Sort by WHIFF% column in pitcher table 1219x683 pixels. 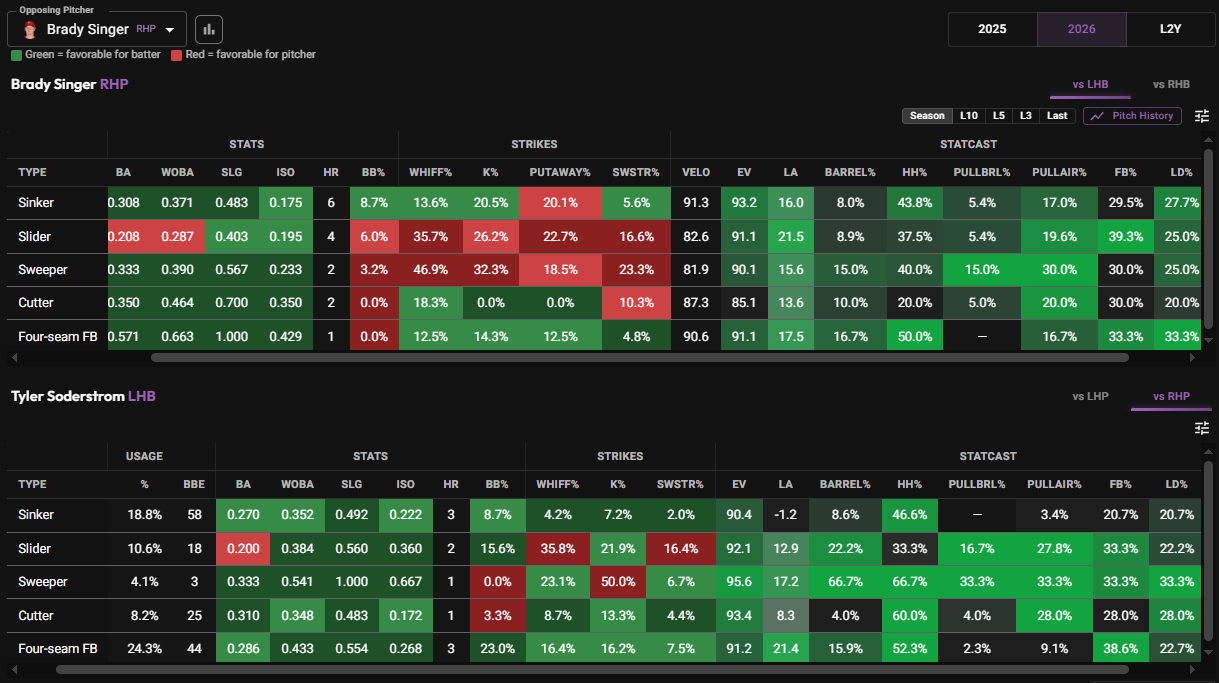tap(431, 172)
